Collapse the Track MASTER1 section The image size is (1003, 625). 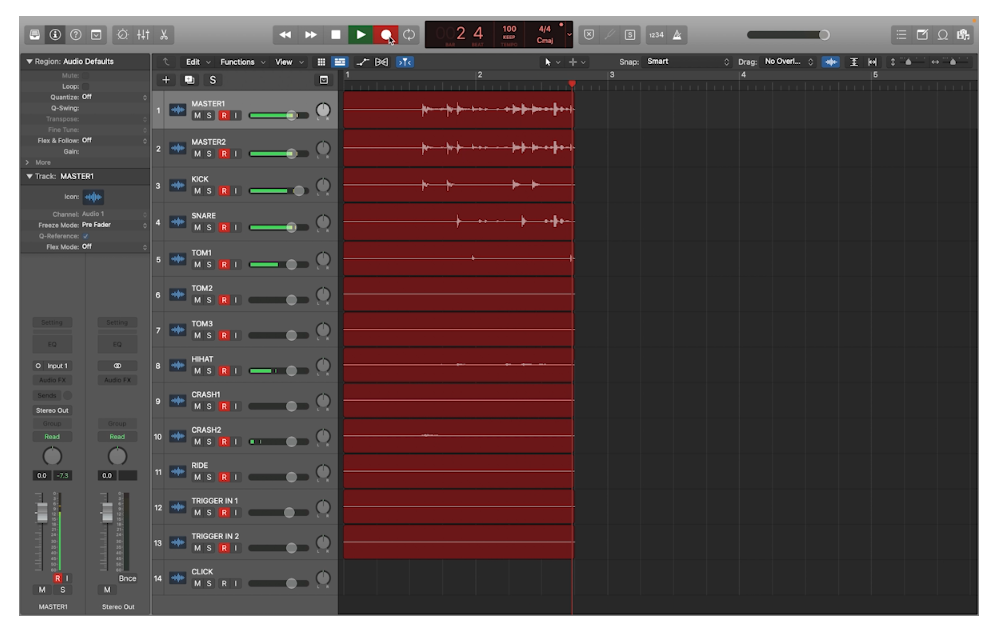coord(29,176)
